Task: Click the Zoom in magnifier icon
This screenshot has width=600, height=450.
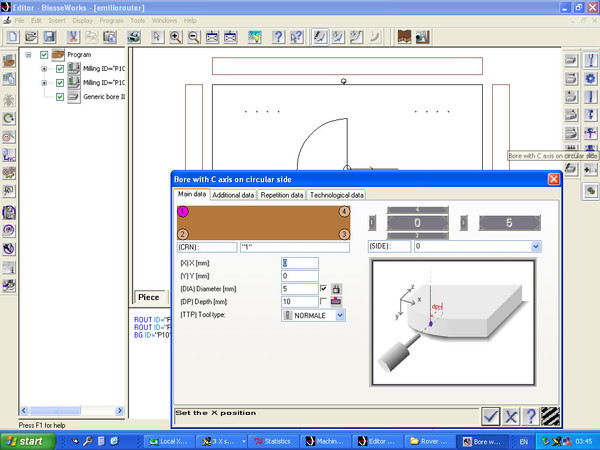Action: [175, 37]
